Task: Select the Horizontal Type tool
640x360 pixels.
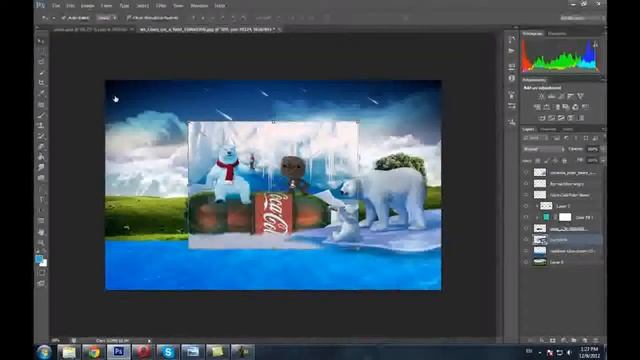Action: (x=41, y=200)
